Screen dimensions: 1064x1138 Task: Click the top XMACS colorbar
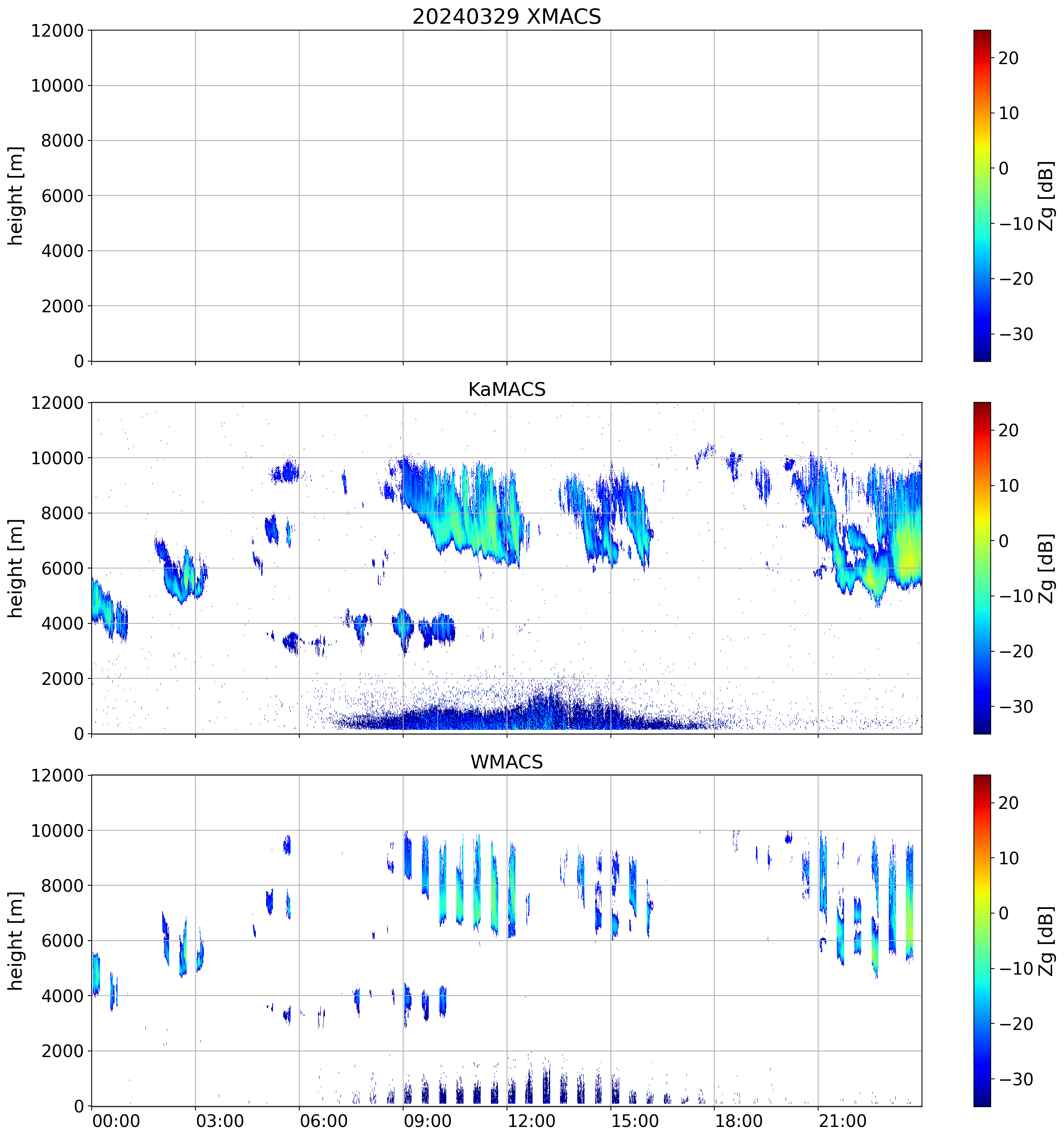tap(982, 195)
